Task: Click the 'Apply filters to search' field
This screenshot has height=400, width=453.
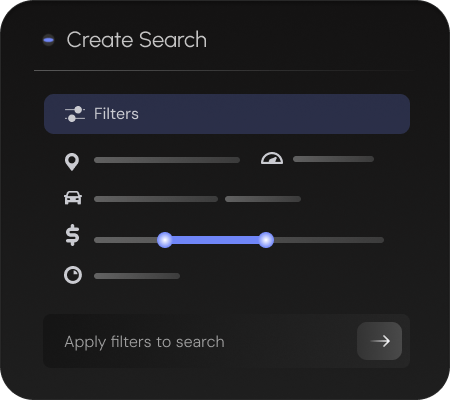Action: click(227, 341)
